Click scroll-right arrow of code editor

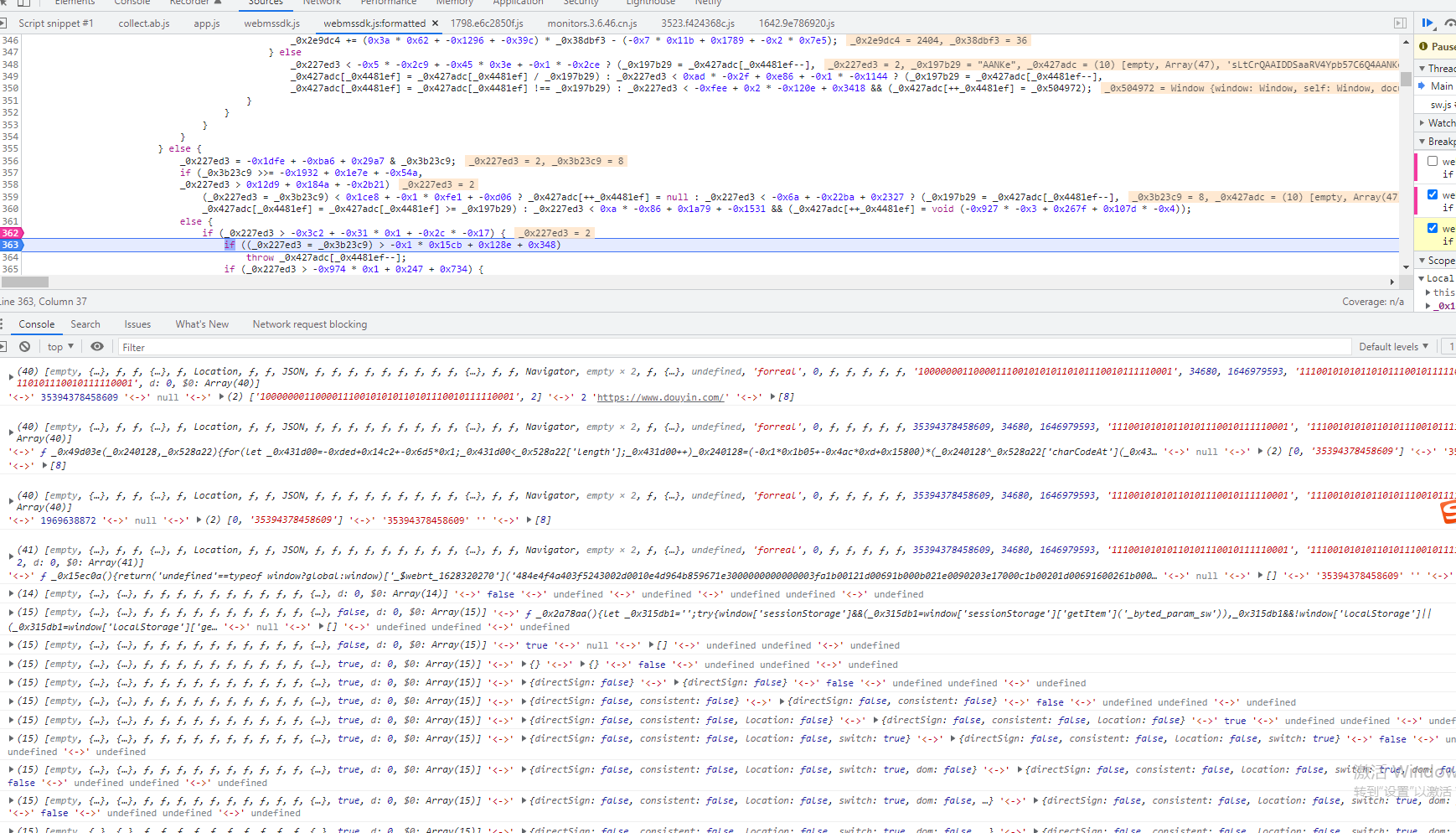point(1392,282)
